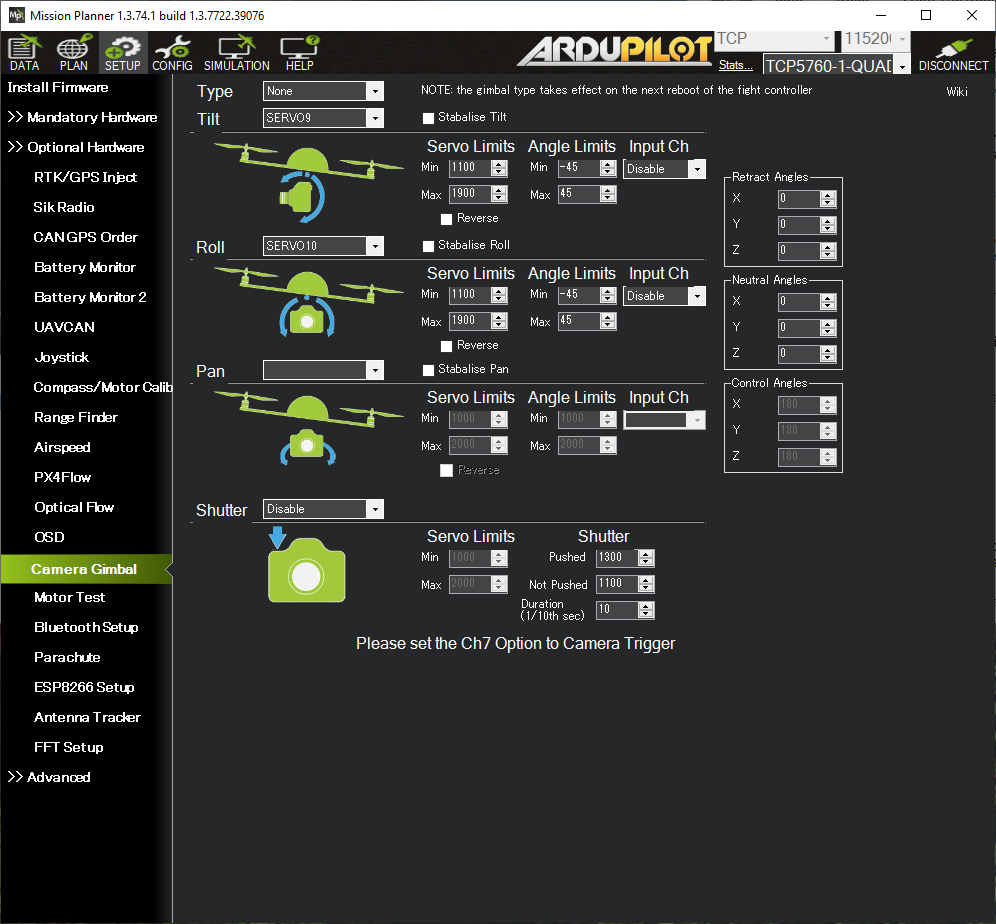Adjust Retract Angles X stepper
996x924 pixels.
(x=828, y=199)
